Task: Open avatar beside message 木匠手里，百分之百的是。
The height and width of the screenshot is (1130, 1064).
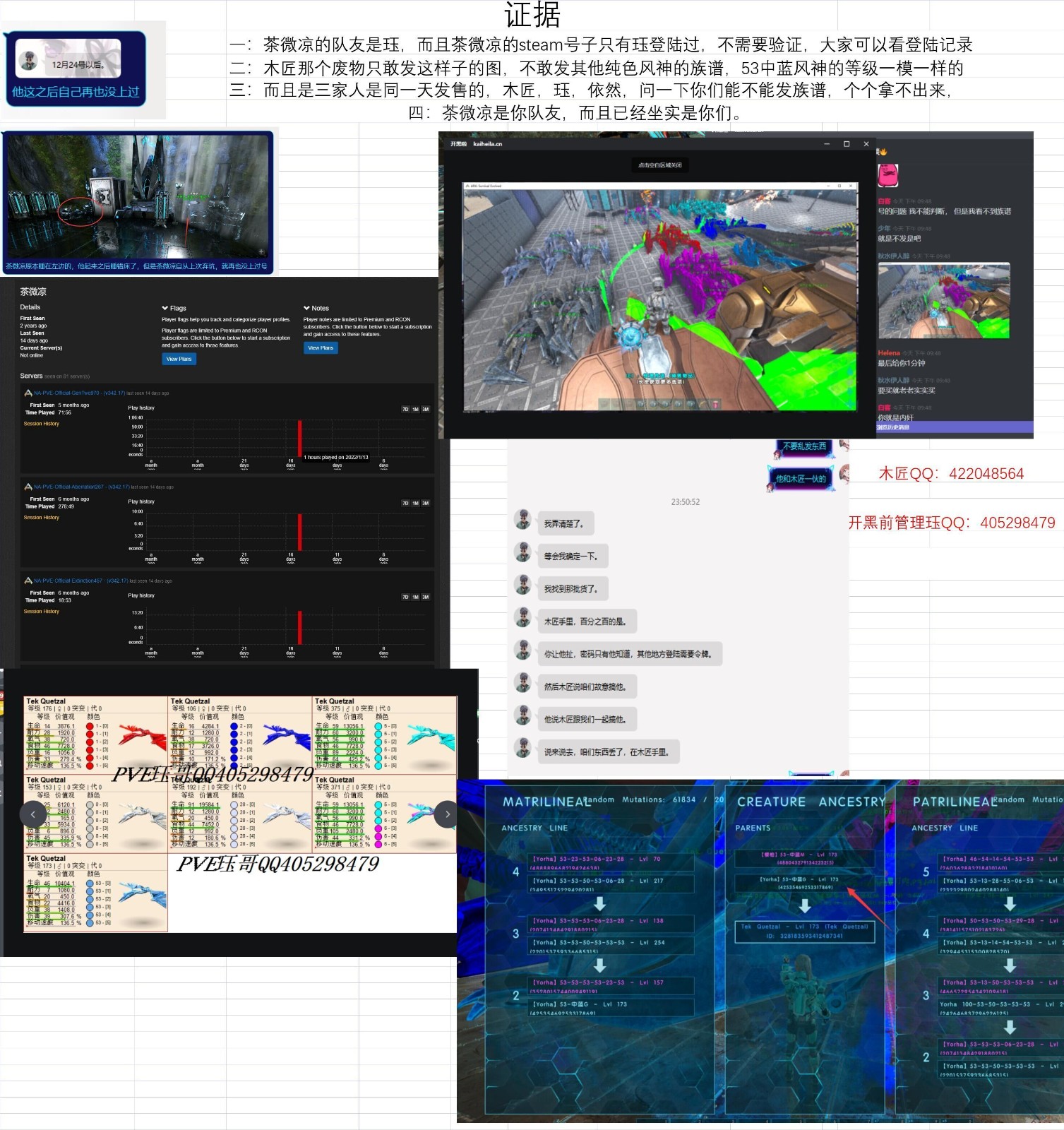Action: click(x=523, y=617)
